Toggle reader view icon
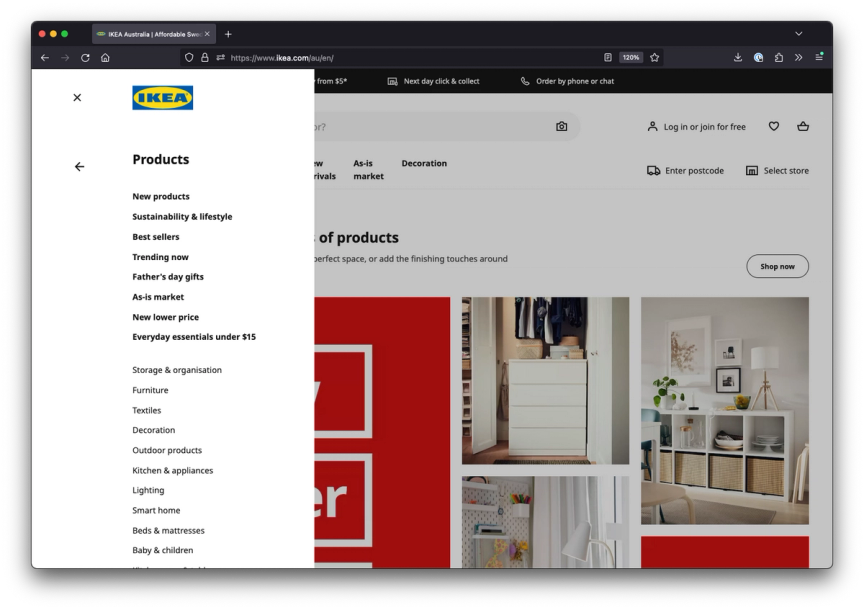Screen dimensions: 864x610 pyautogui.click(x=608, y=57)
